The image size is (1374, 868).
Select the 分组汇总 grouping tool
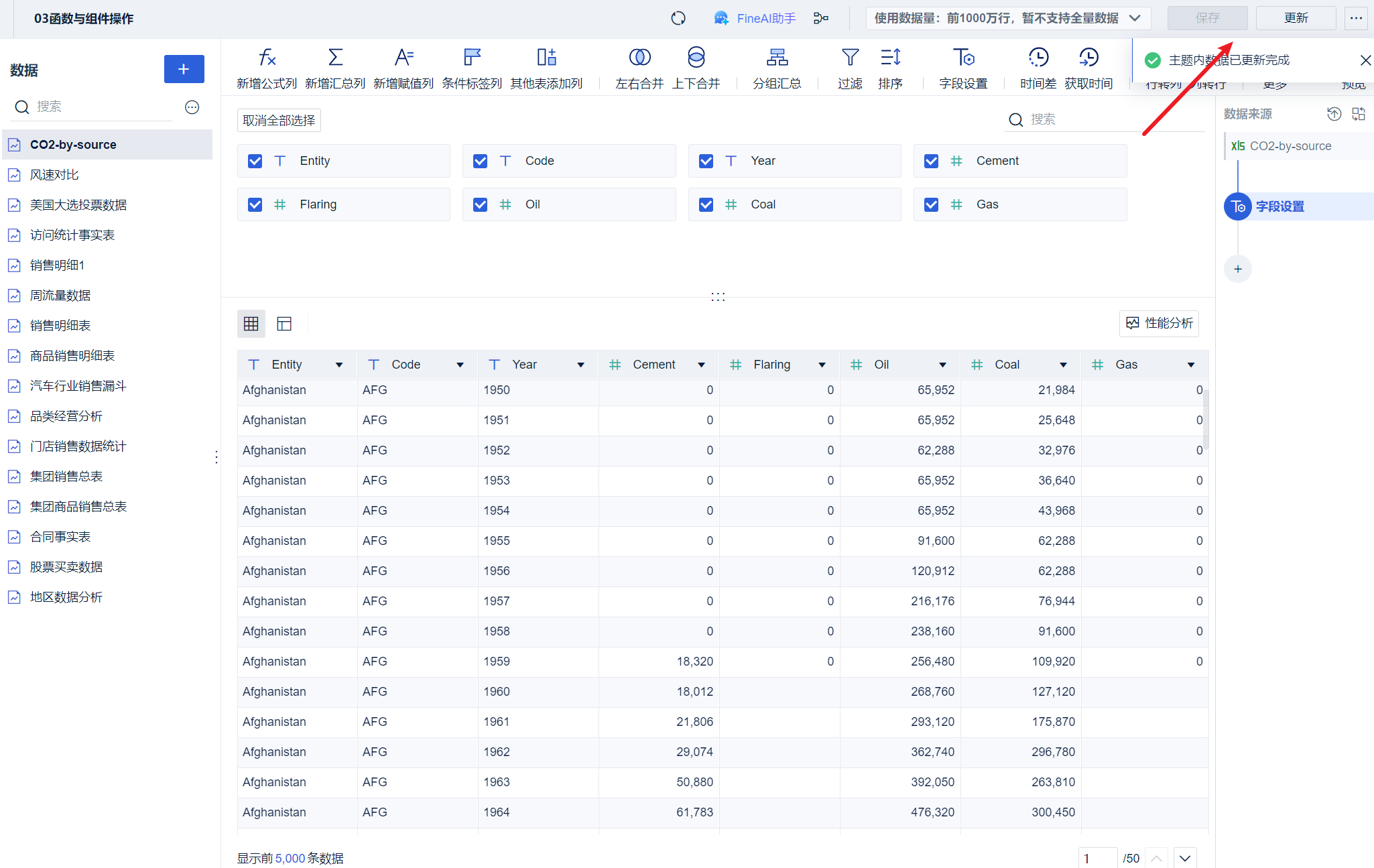click(777, 58)
